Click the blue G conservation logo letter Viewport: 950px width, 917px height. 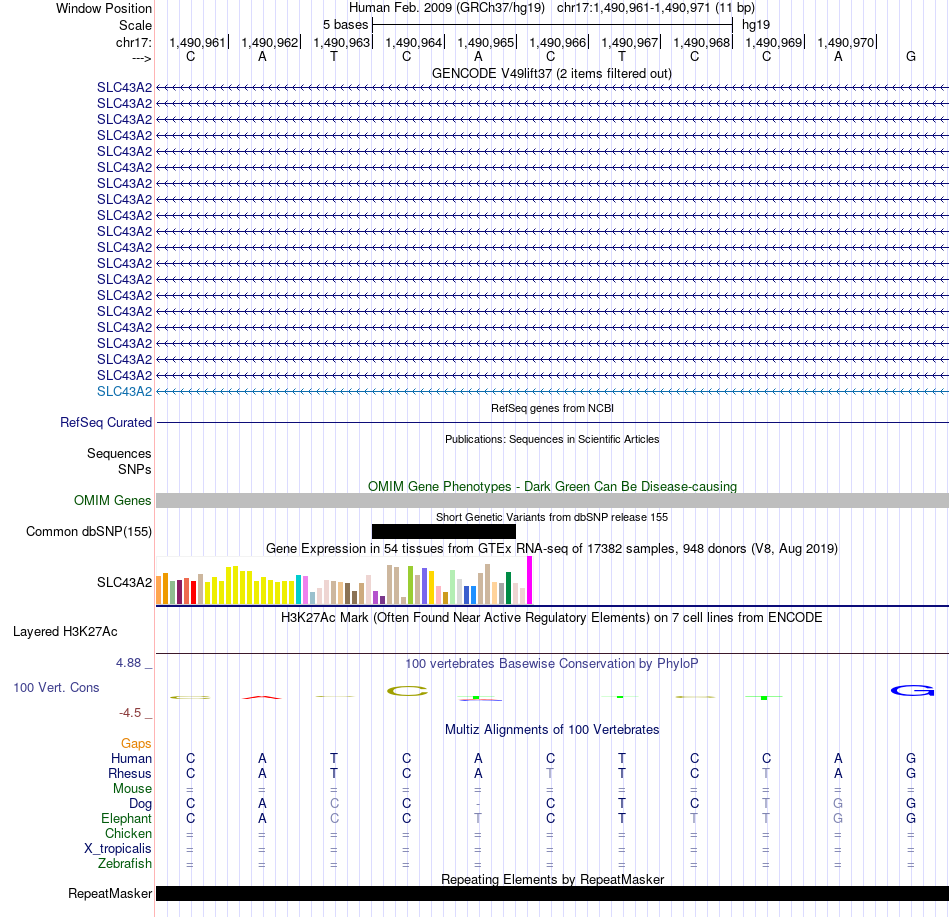[912, 690]
